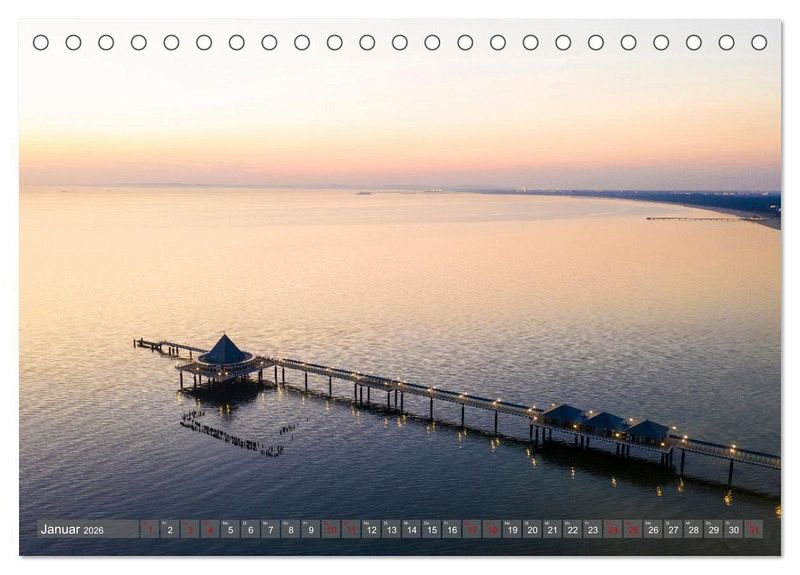Screen dimensions: 800x575
Task: Select day 15 in the calendar strip
Action: [432, 529]
